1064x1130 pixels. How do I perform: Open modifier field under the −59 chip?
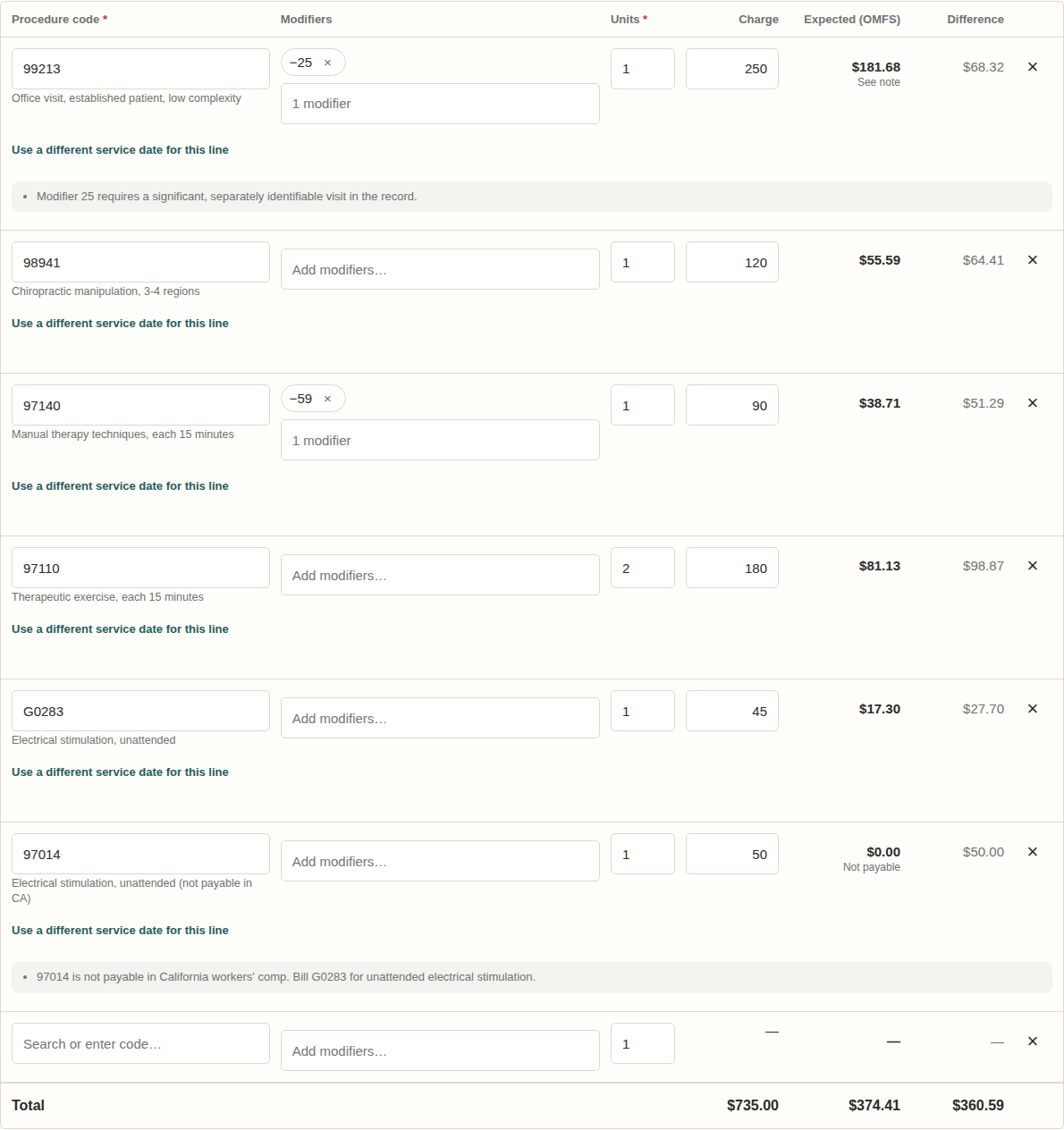click(440, 440)
